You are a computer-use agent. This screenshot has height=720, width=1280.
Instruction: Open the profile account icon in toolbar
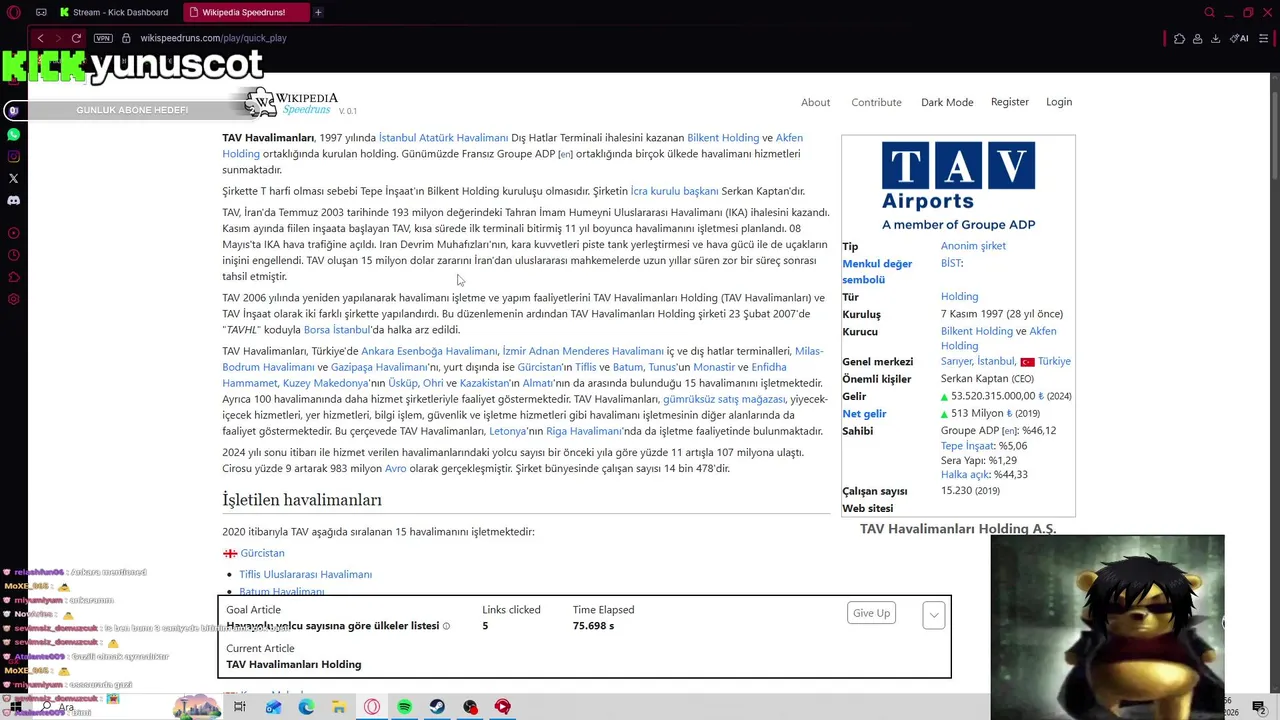1197,38
